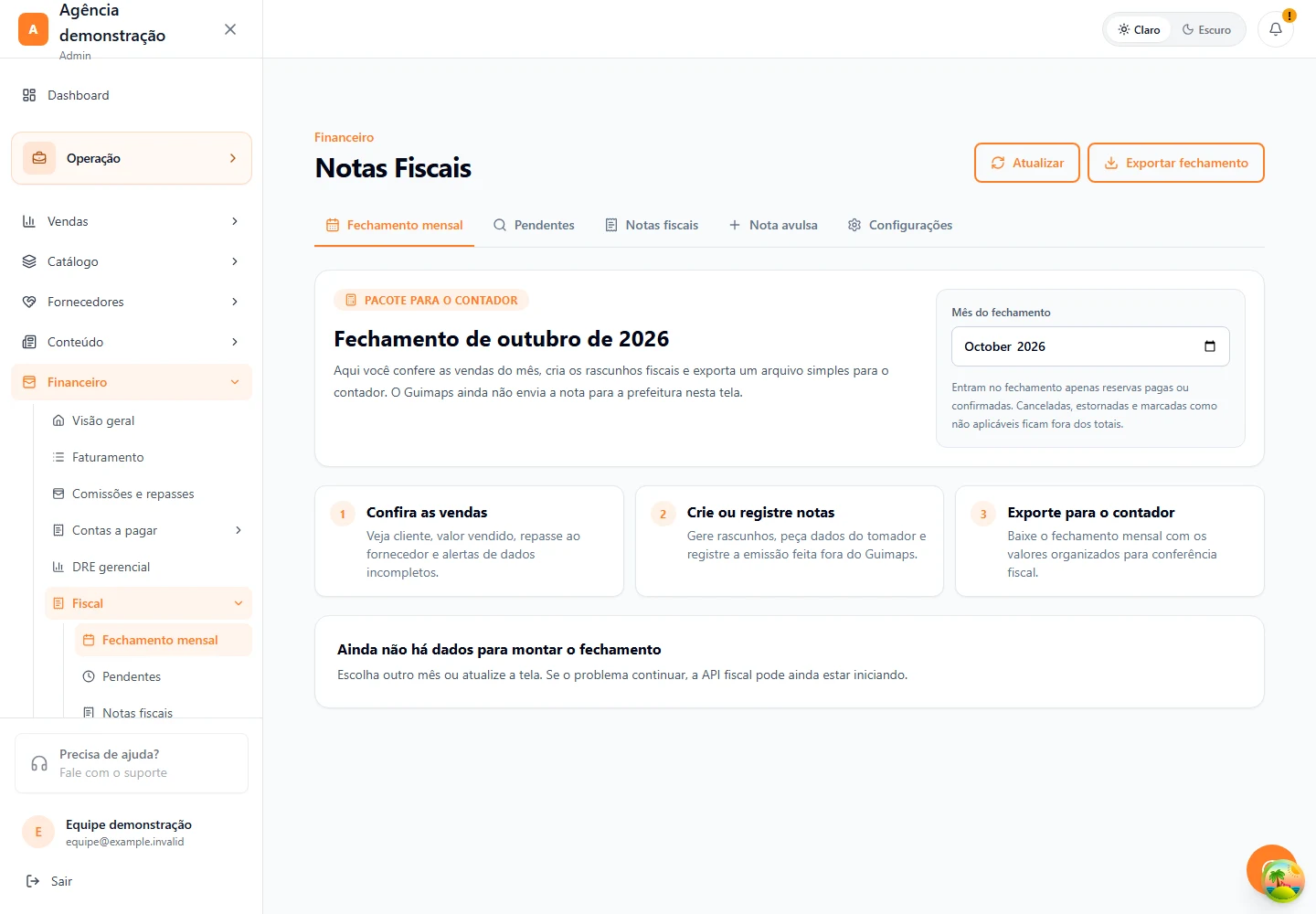Image resolution: width=1316 pixels, height=914 pixels.
Task: Click the Dashboard grid icon
Action: (29, 95)
